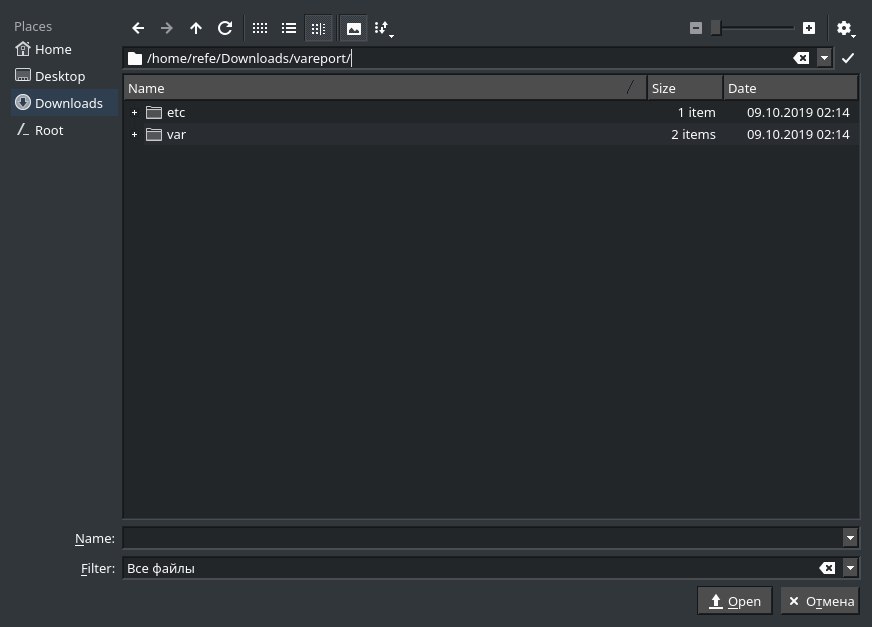Click the Отмена cancel button
The height and width of the screenshot is (627, 872).
820,601
